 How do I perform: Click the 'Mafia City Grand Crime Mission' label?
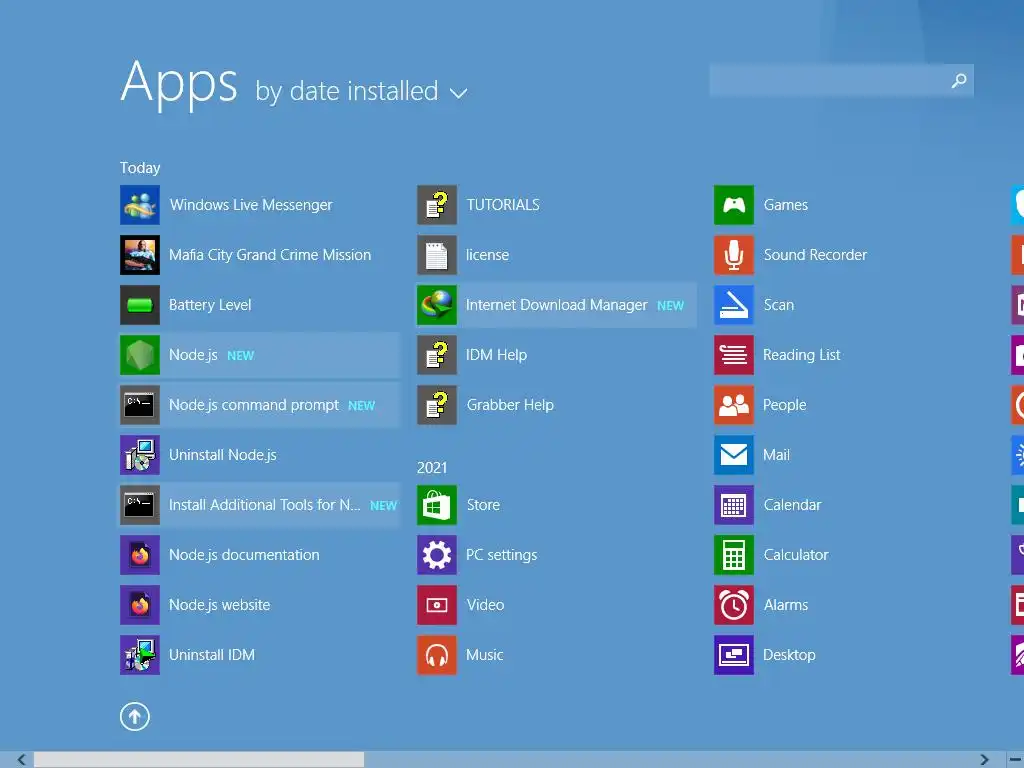tap(270, 255)
